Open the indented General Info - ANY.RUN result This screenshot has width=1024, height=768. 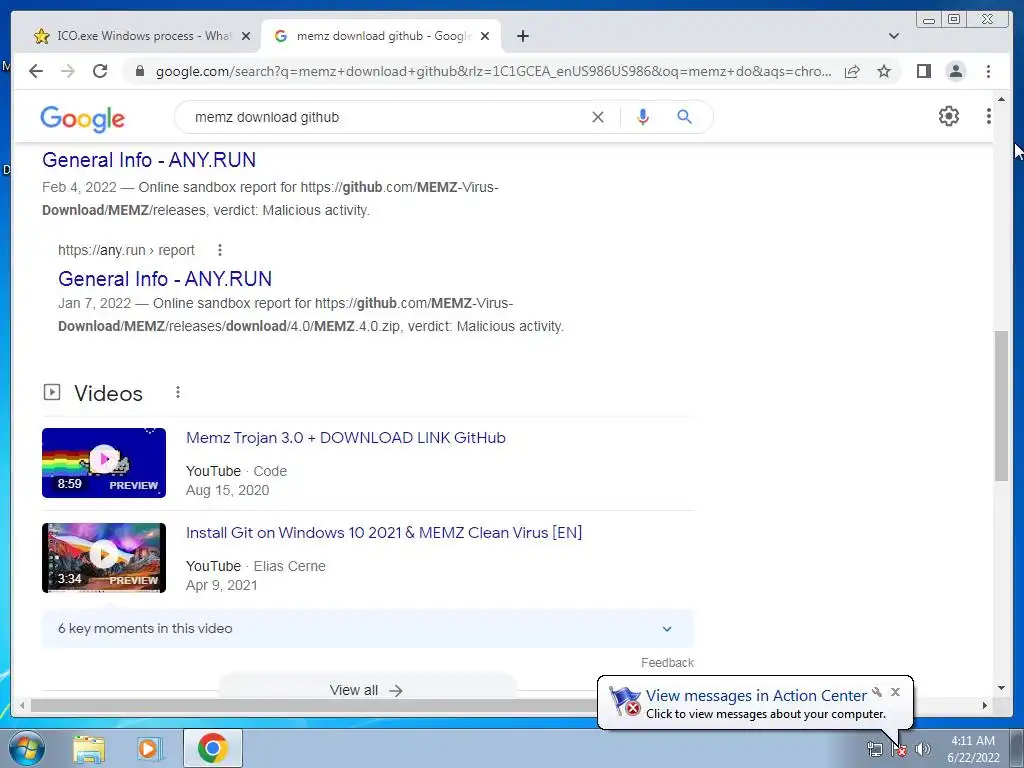[165, 279]
